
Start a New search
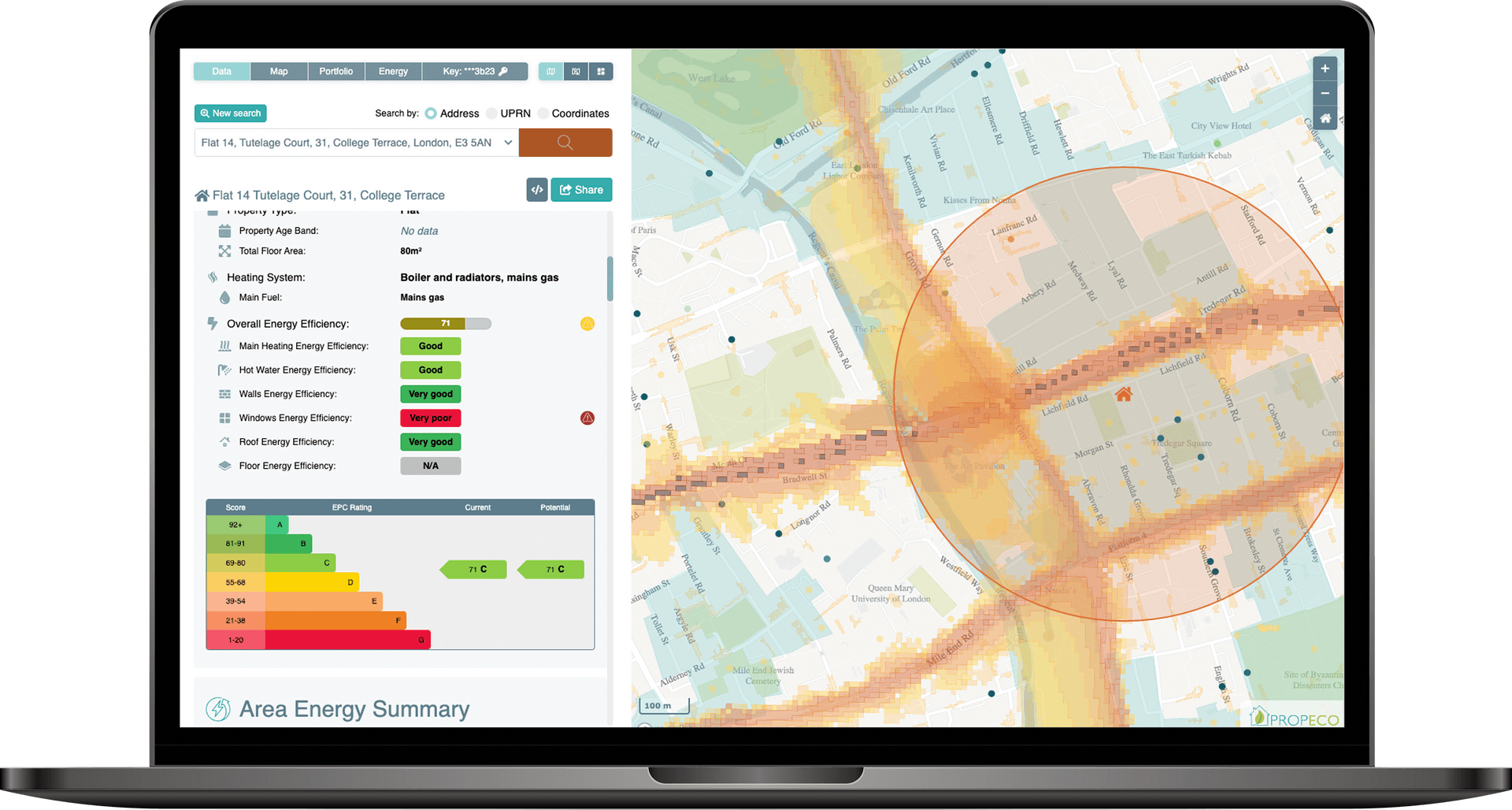pyautogui.click(x=231, y=113)
